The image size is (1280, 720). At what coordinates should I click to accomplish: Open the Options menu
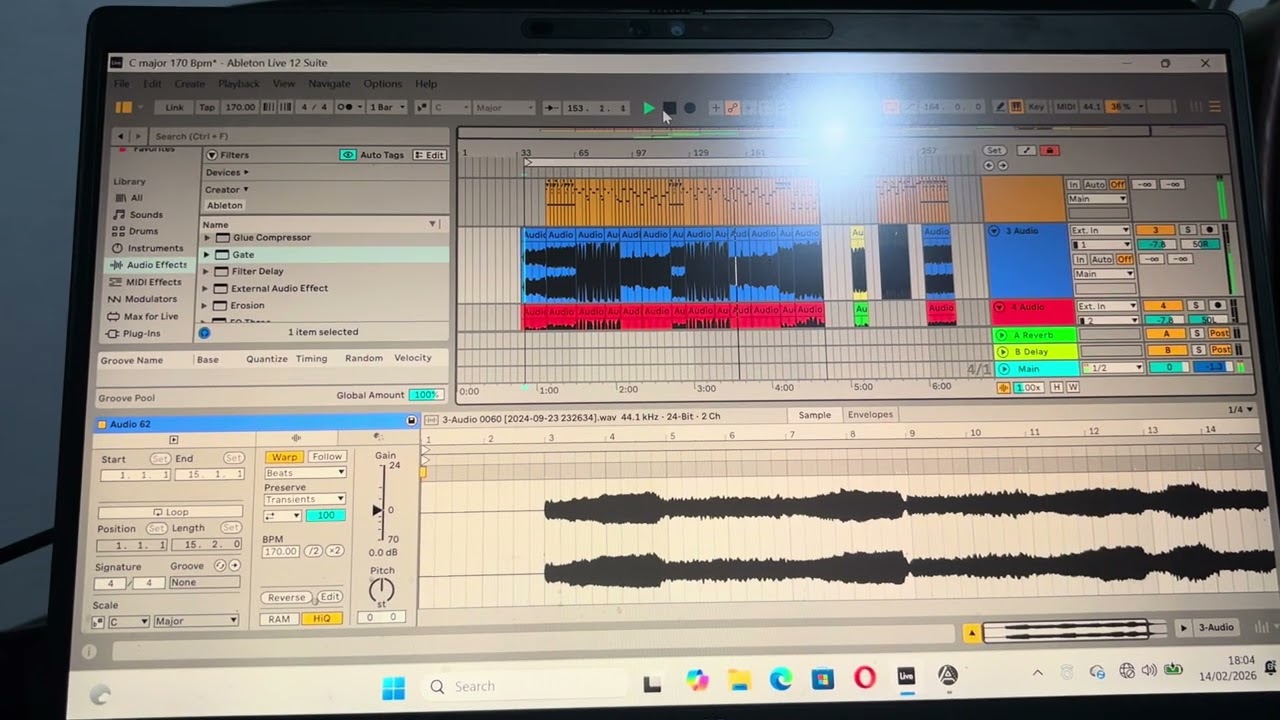pyautogui.click(x=382, y=84)
